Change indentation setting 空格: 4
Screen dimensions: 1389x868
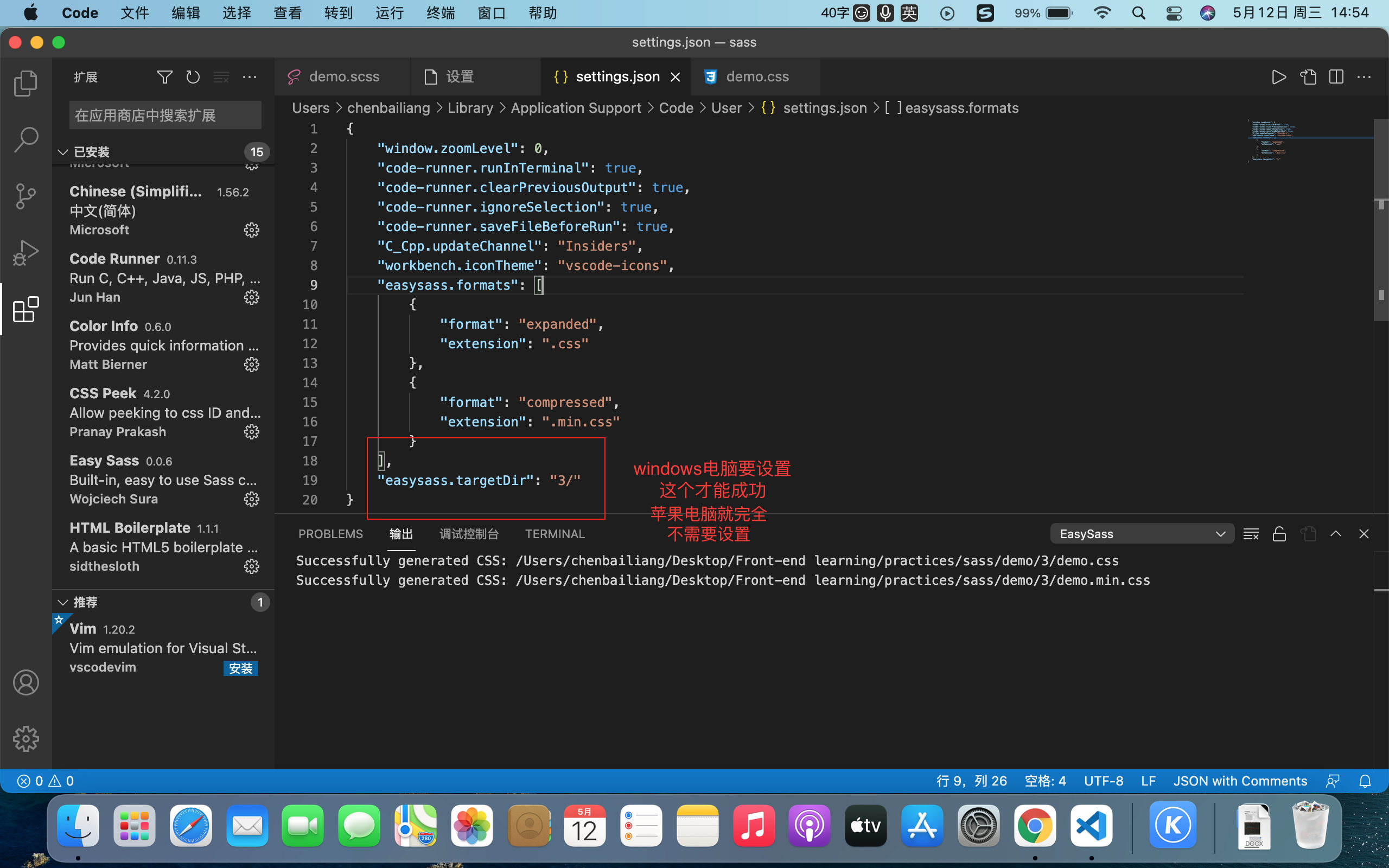click(x=1045, y=781)
